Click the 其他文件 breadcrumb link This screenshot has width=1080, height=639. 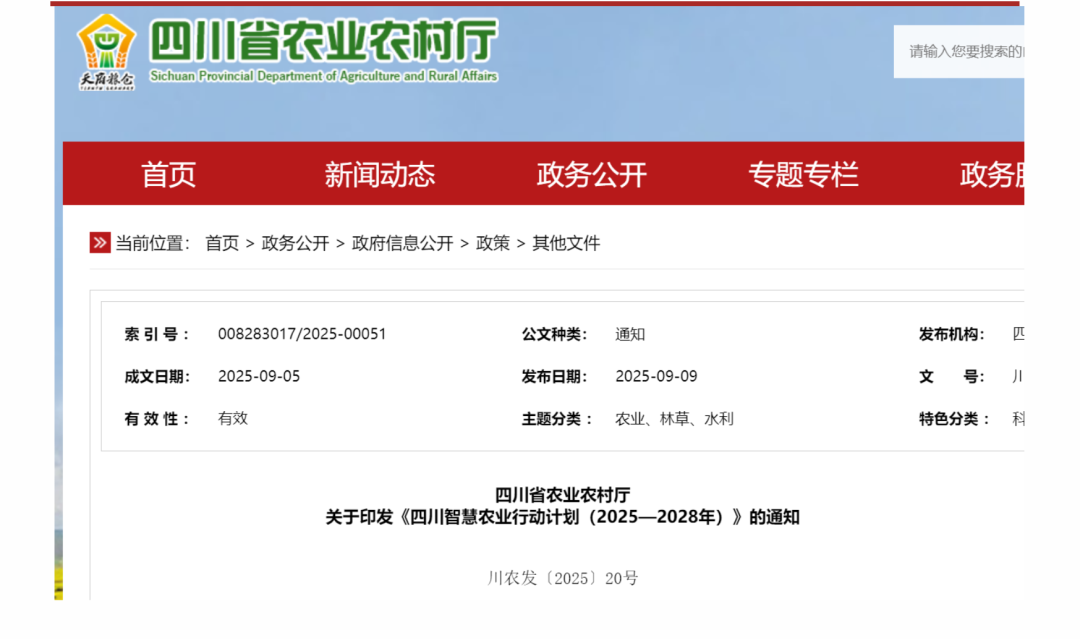566,243
